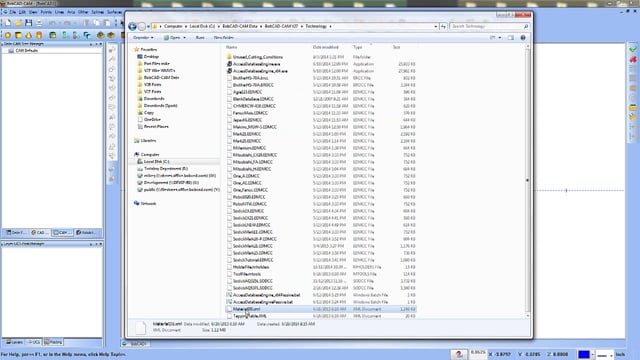Click the file list vertical scrollbar
Image resolution: width=640 pixels, height=360 pixels.
click(x=527, y=180)
